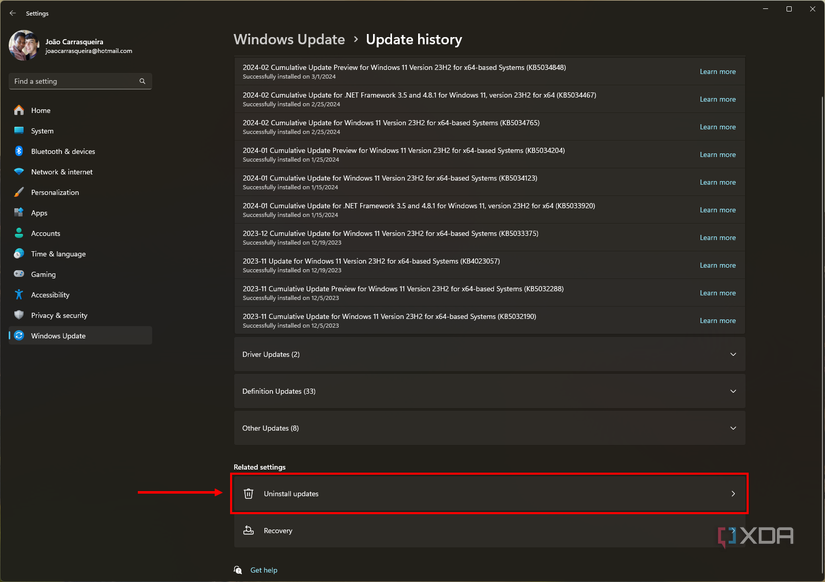Go back to Windows Update breadcrumb
This screenshot has width=825, height=582.
click(x=289, y=39)
